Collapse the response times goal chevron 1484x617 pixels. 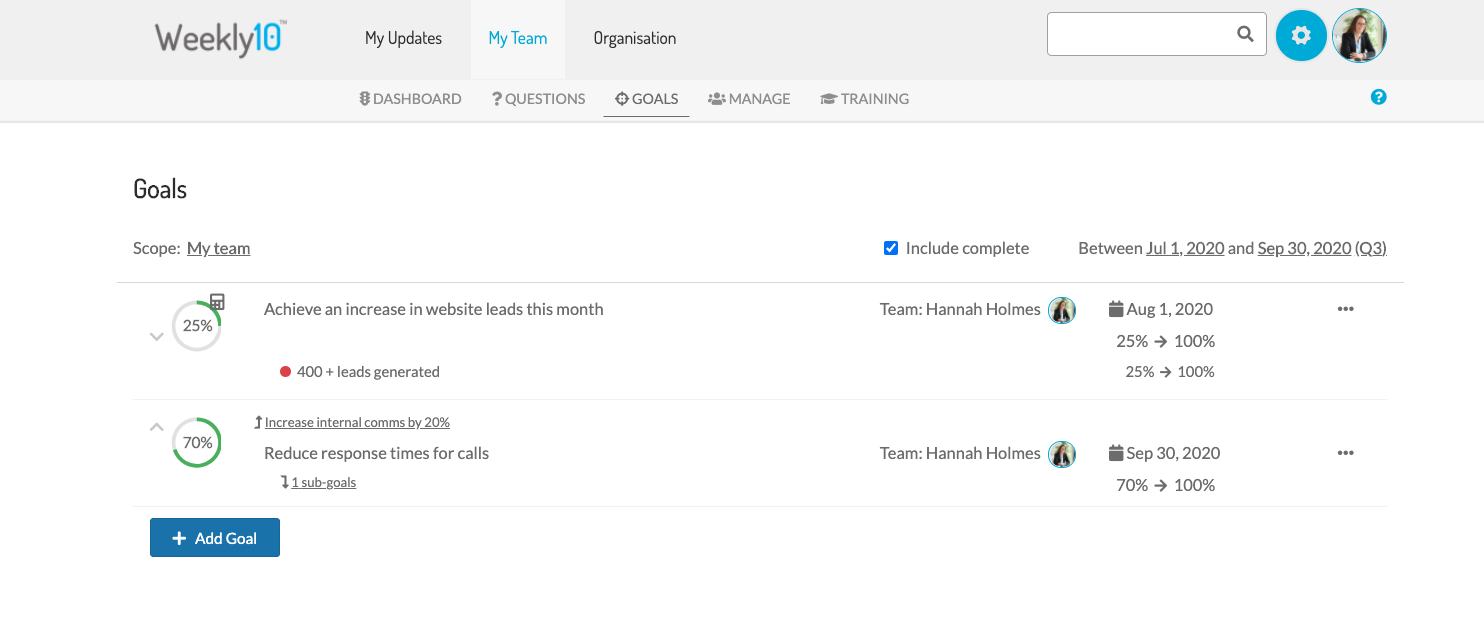156,427
